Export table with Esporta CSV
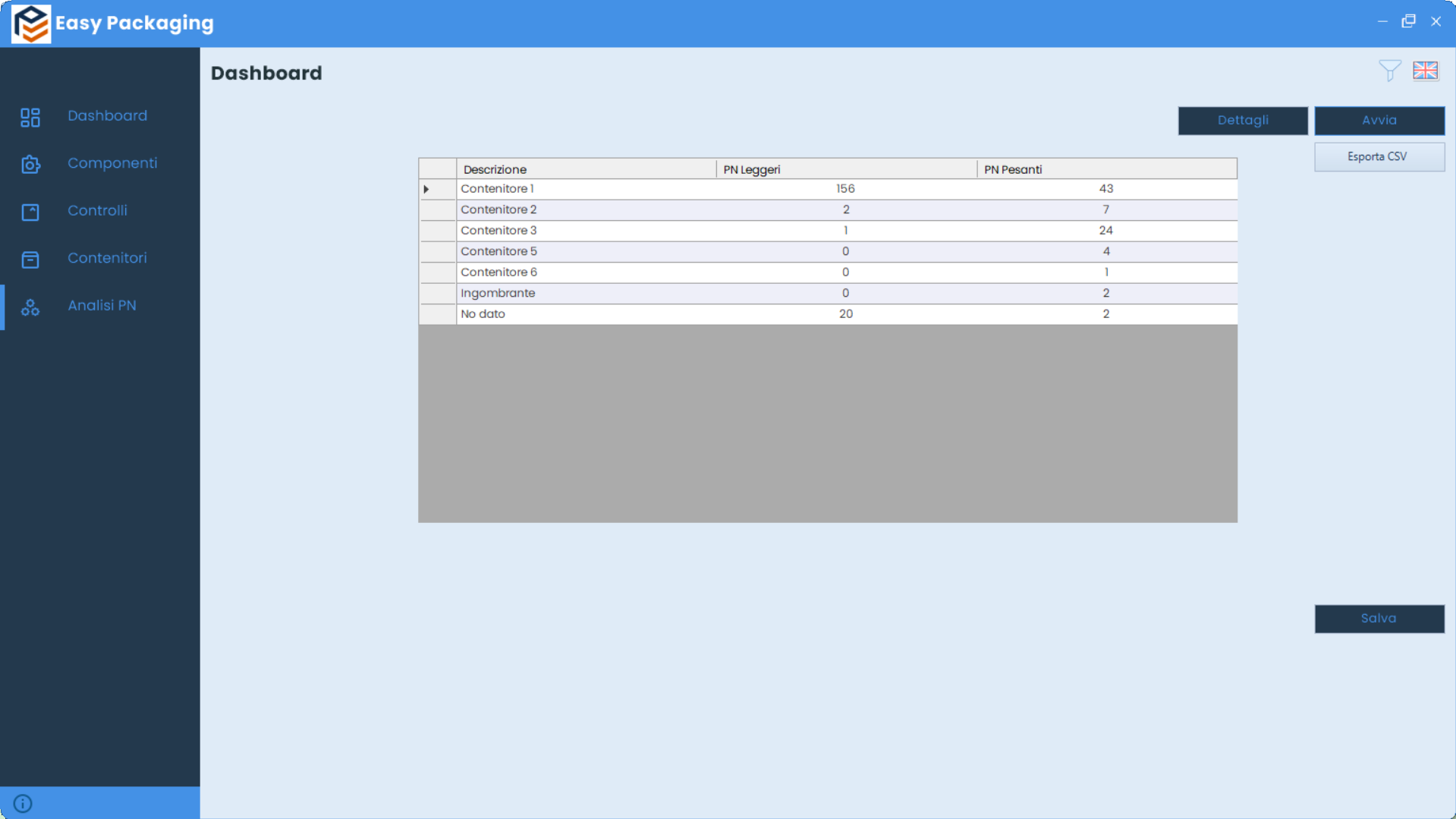This screenshot has width=1456, height=819. coord(1379,157)
